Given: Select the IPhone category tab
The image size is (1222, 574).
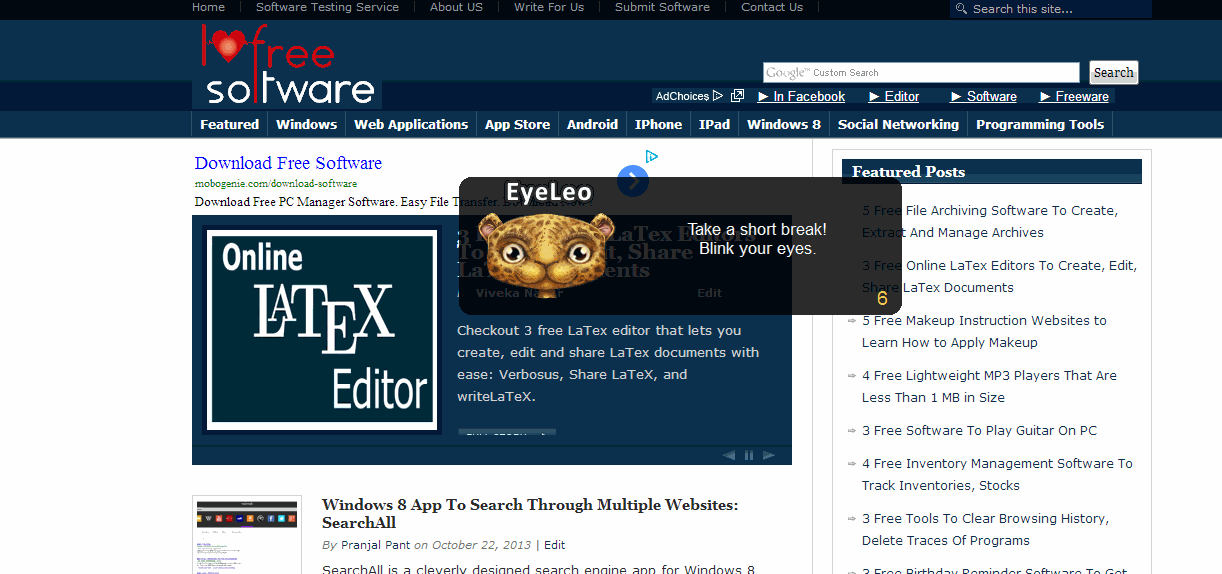Looking at the screenshot, I should coord(658,124).
